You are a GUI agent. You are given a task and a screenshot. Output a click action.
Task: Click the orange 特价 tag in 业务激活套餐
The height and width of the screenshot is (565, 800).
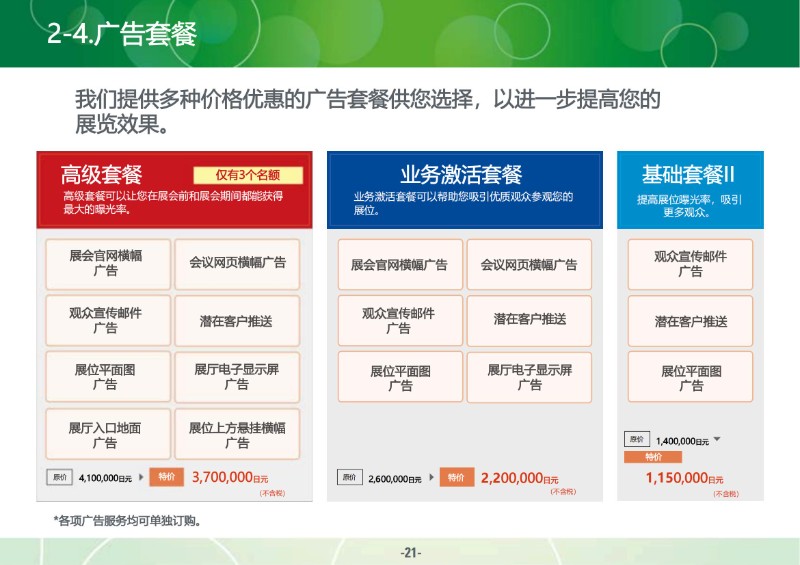[455, 478]
